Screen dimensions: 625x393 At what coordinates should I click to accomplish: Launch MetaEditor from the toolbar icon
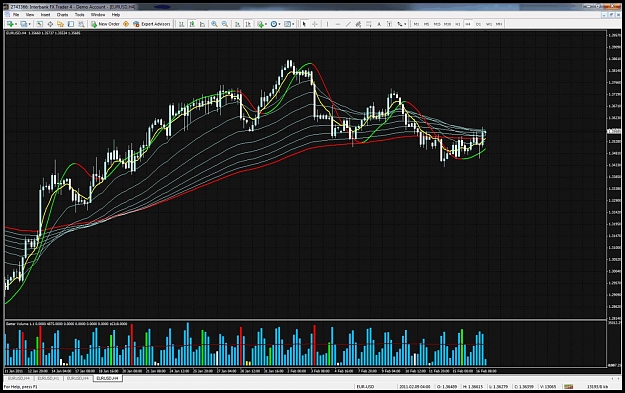pos(126,24)
